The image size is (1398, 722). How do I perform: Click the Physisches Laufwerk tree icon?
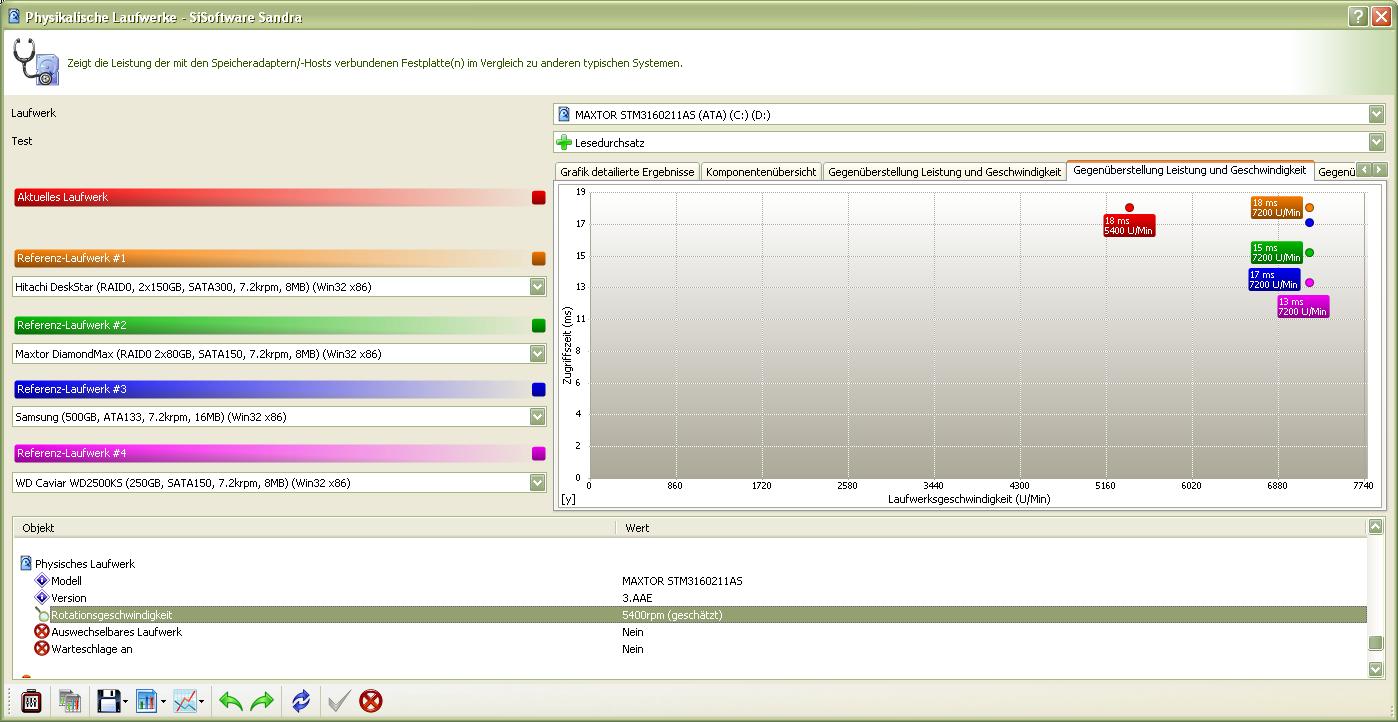coord(26,564)
